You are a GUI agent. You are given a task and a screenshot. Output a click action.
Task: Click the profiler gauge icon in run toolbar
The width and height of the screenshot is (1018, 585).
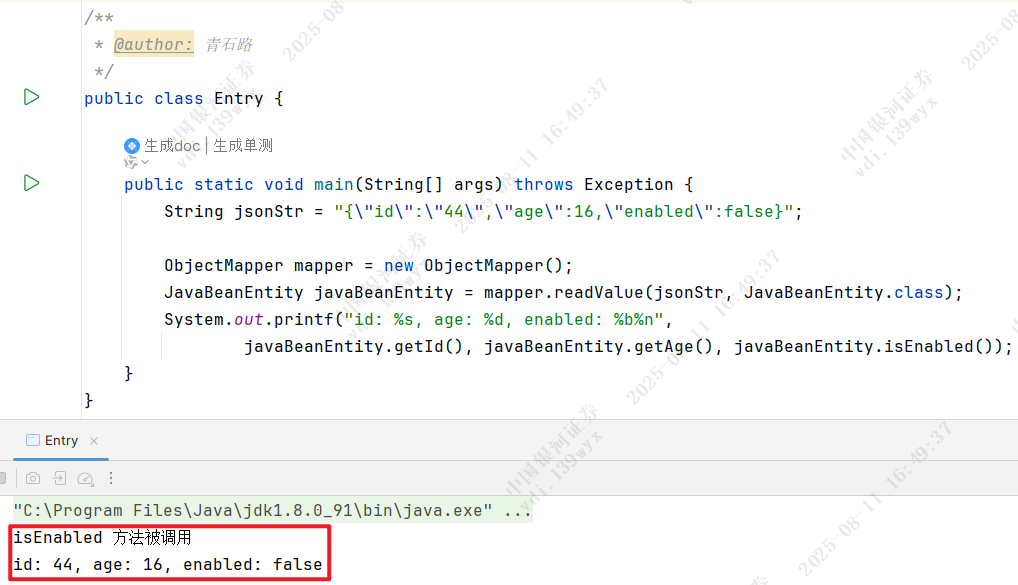(x=86, y=479)
